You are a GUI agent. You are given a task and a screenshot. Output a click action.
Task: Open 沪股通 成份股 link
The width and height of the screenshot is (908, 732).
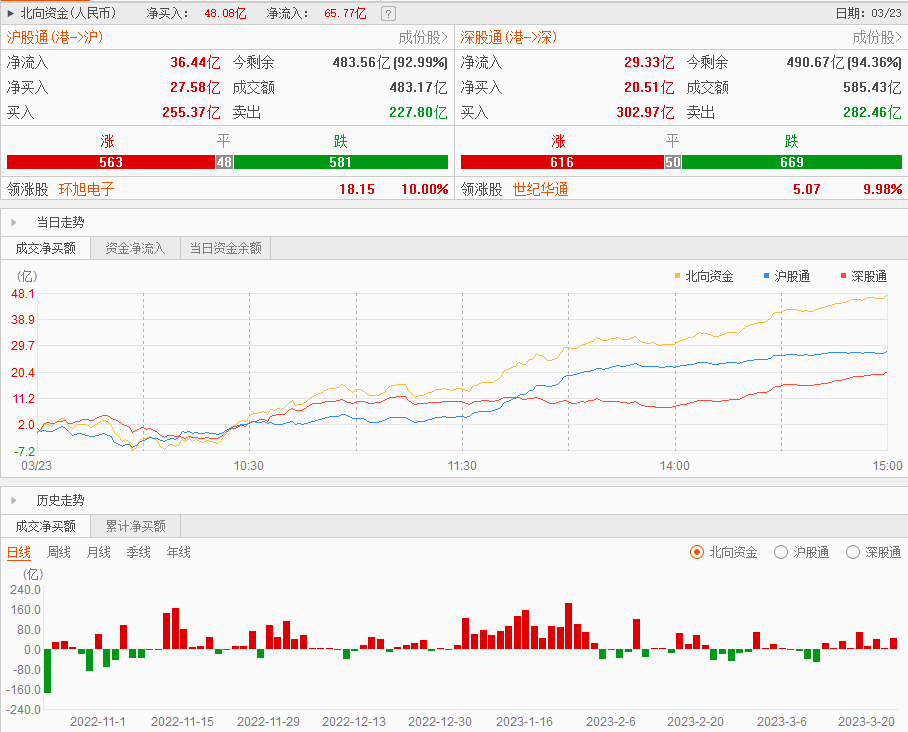point(423,38)
